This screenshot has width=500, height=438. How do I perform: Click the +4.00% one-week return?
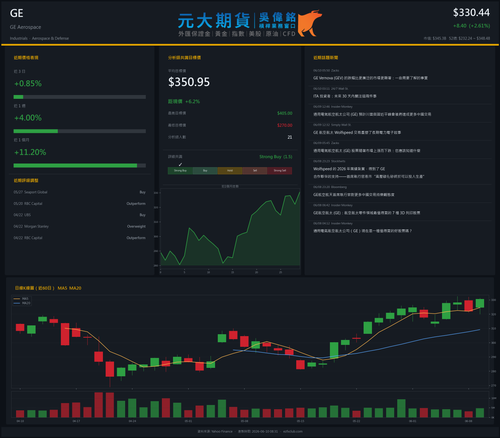pos(28,118)
